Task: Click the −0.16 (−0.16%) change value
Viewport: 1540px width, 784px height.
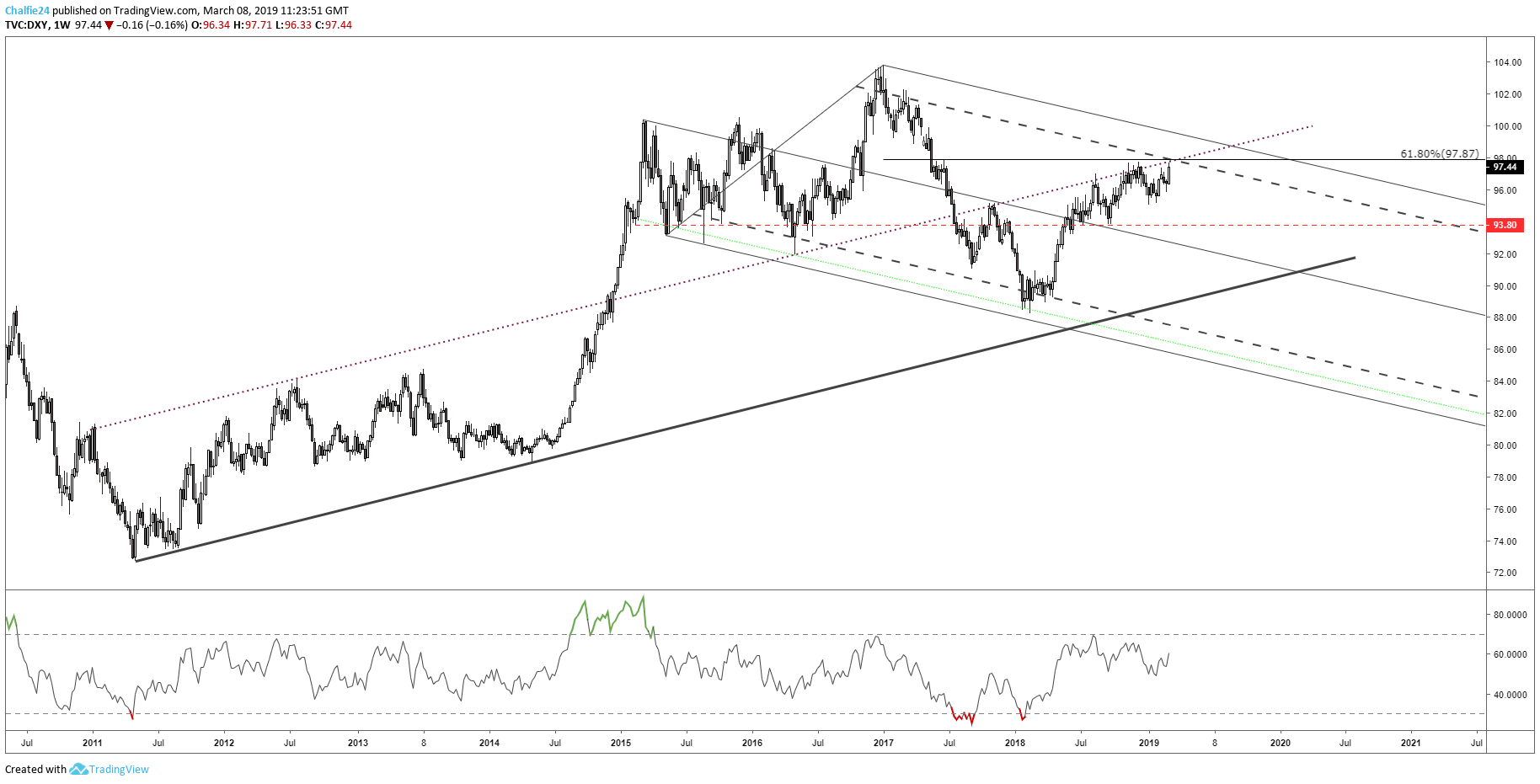Action: point(152,25)
